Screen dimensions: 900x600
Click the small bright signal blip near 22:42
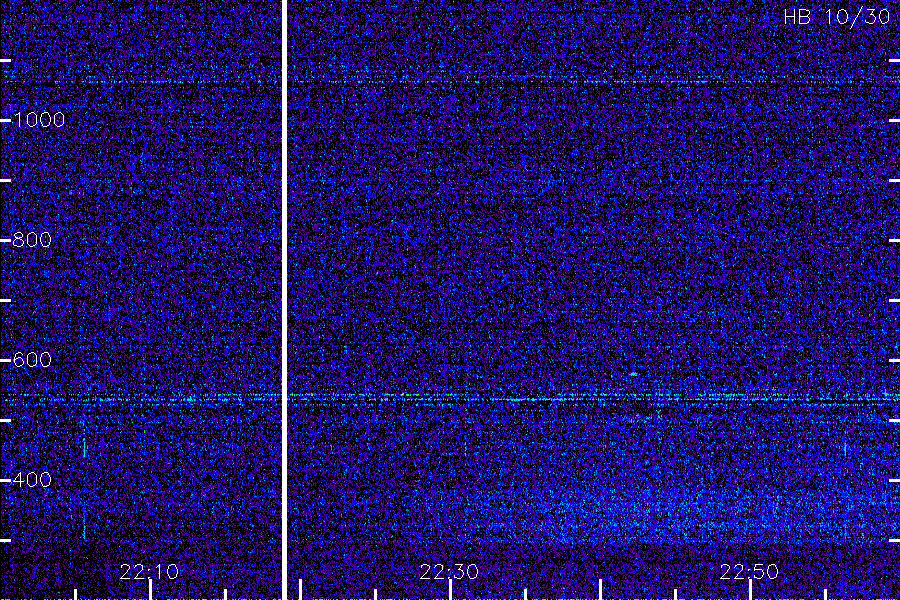pyautogui.click(x=634, y=374)
